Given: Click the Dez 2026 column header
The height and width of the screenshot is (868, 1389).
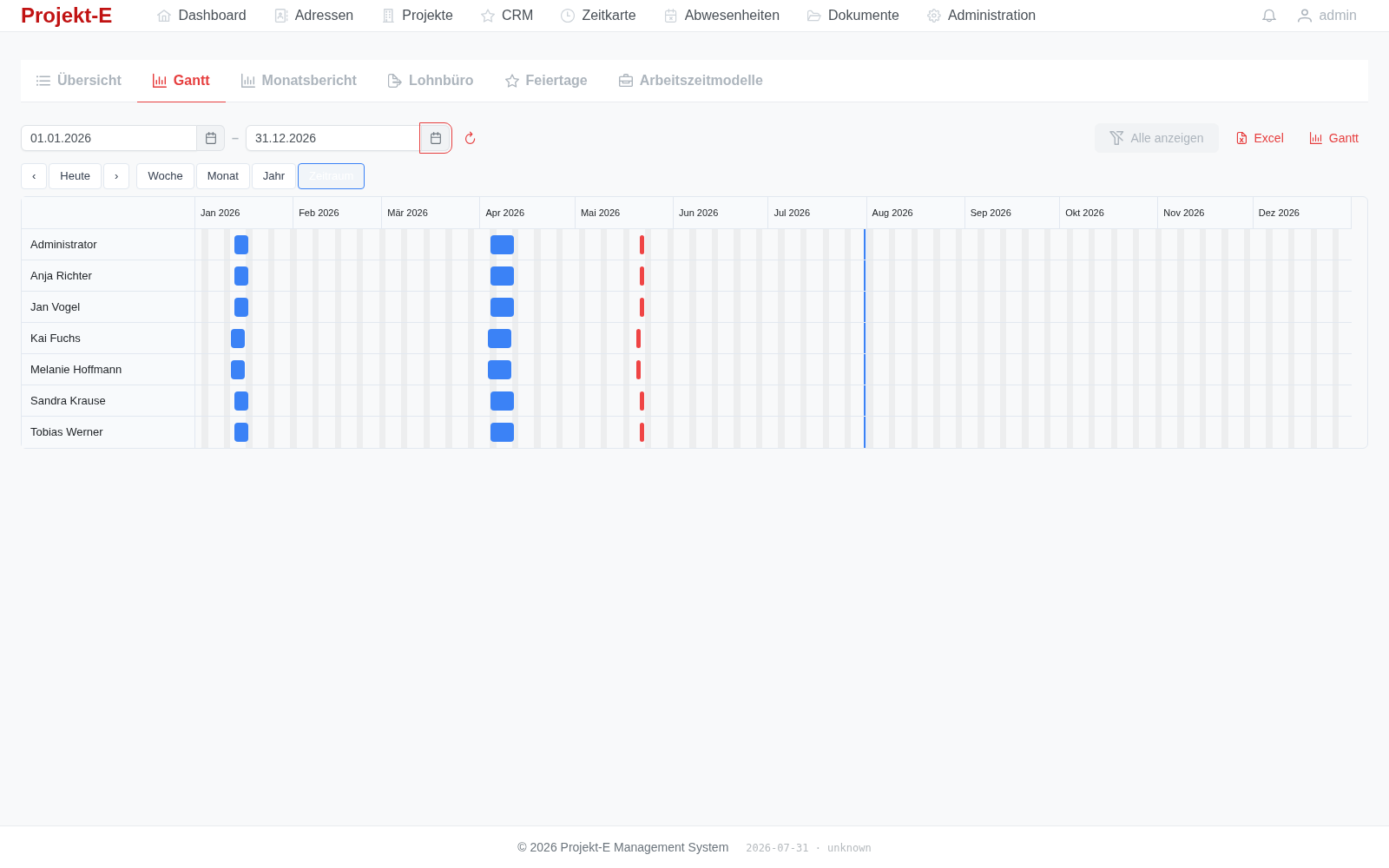Looking at the screenshot, I should point(1302,213).
